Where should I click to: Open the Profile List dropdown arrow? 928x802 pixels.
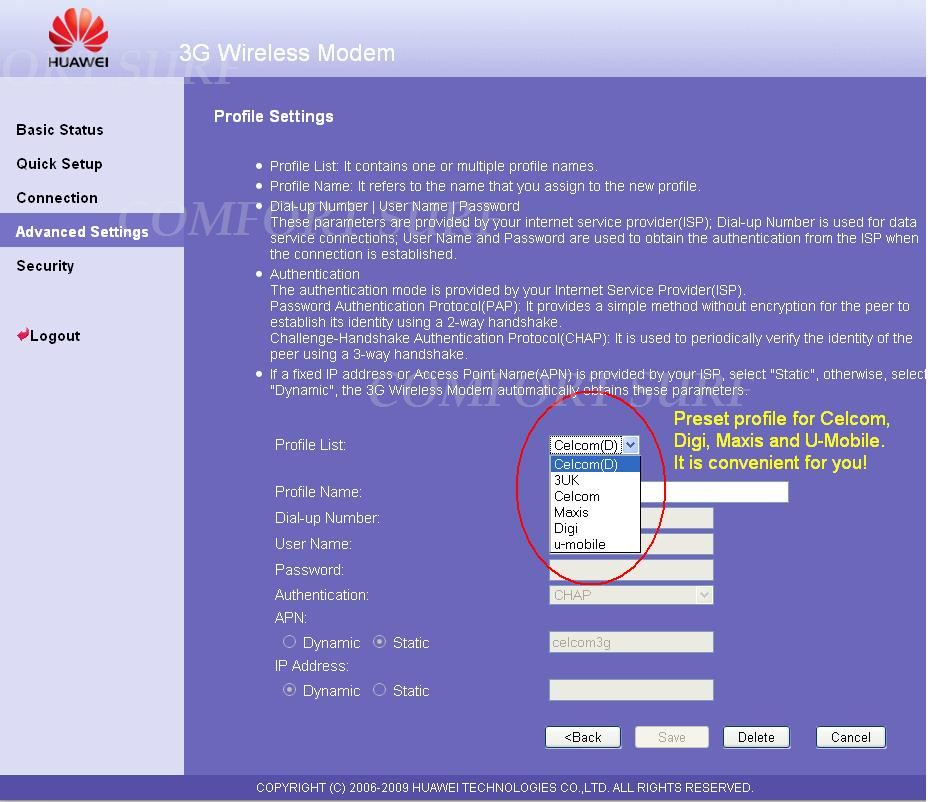630,445
